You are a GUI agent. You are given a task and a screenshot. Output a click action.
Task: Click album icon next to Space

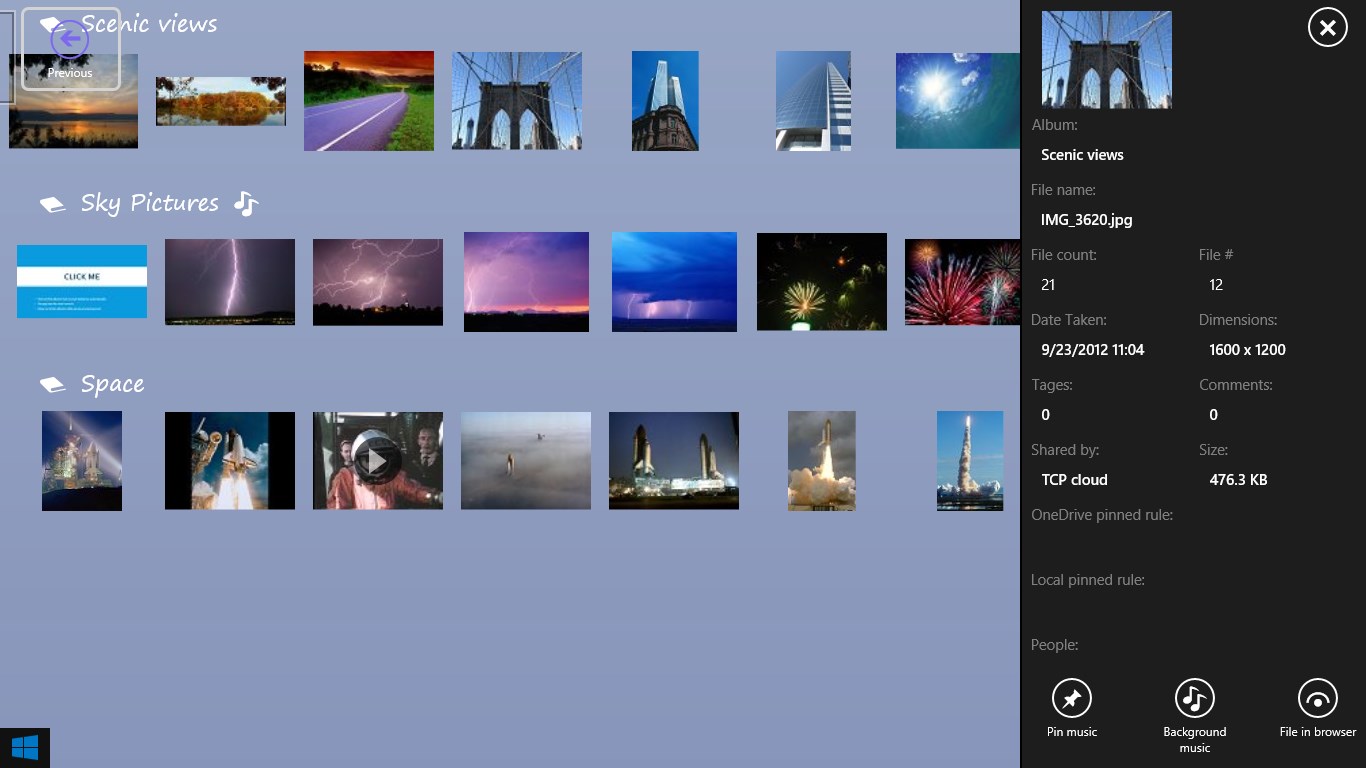[x=52, y=385]
